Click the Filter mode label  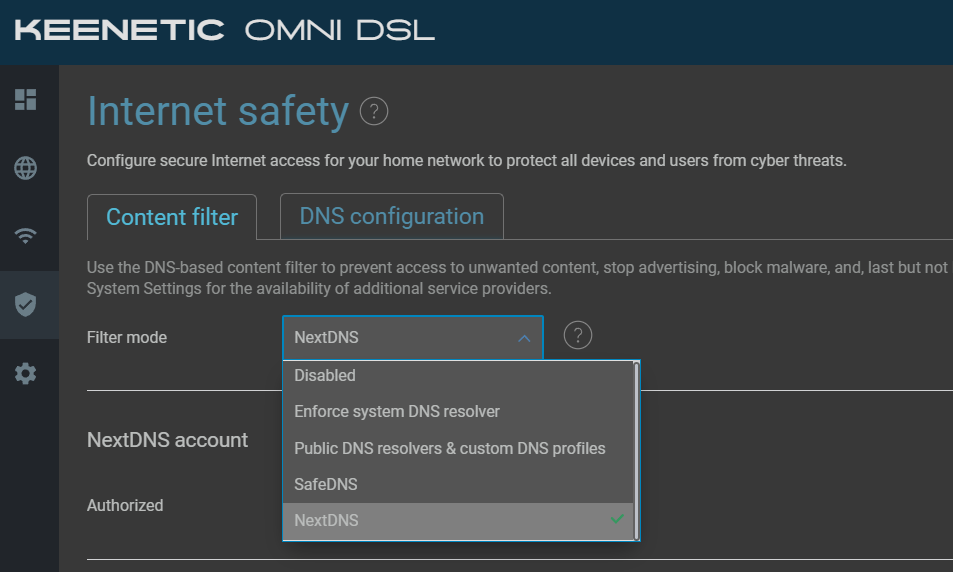[127, 337]
